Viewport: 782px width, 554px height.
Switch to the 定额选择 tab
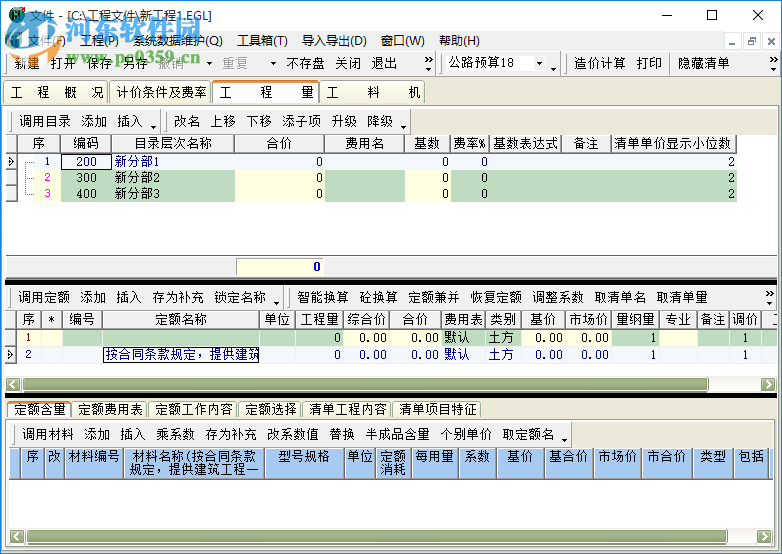pos(271,409)
